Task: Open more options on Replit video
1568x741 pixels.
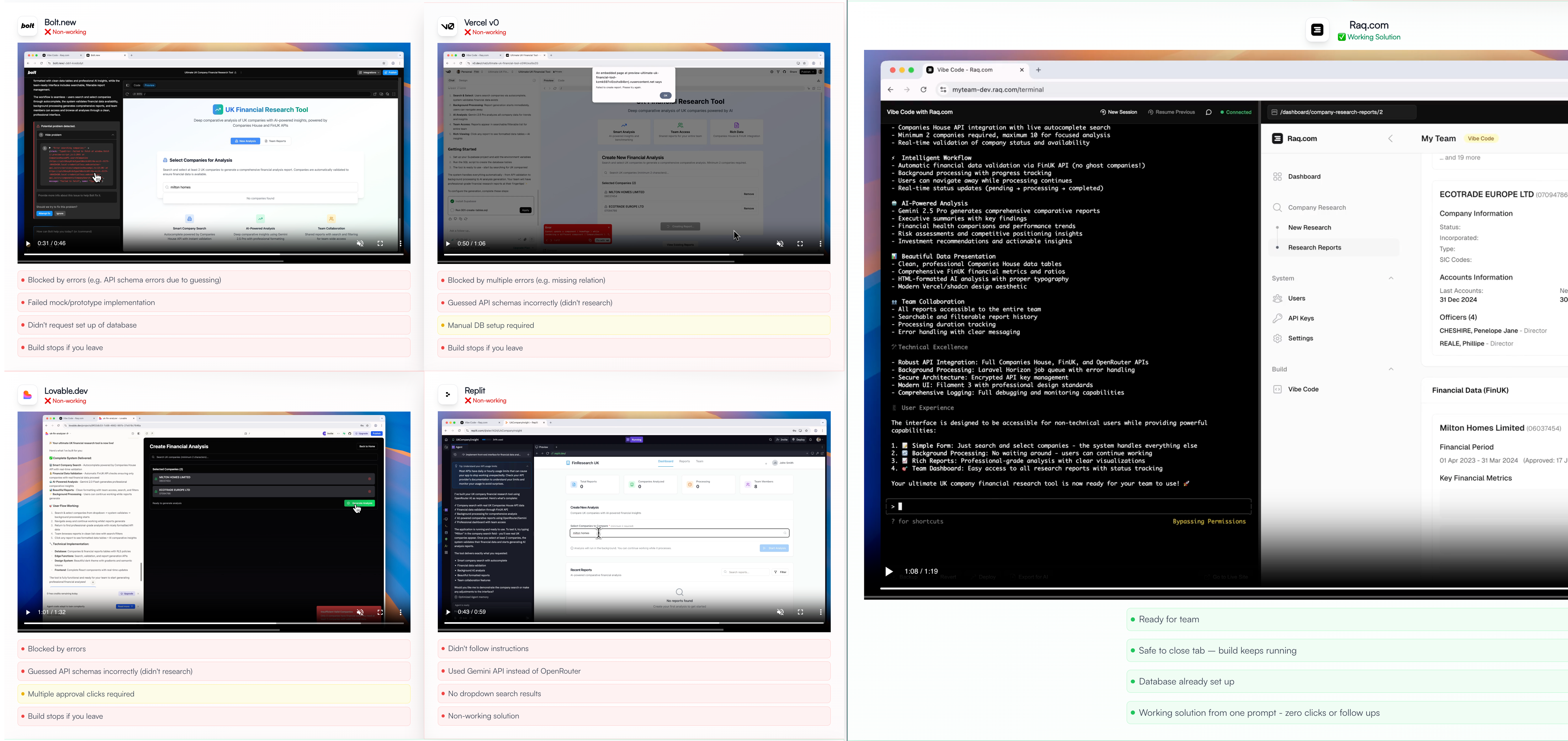Action: click(820, 612)
